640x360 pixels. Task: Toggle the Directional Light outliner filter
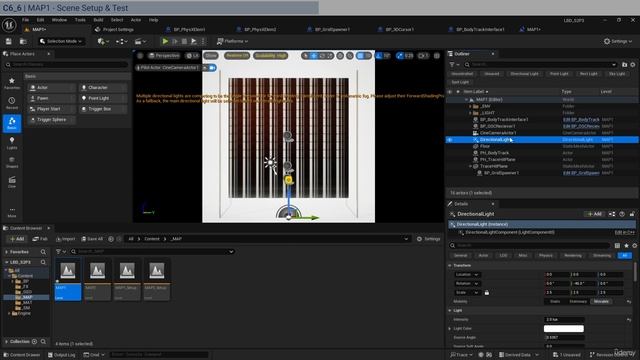pos(524,74)
